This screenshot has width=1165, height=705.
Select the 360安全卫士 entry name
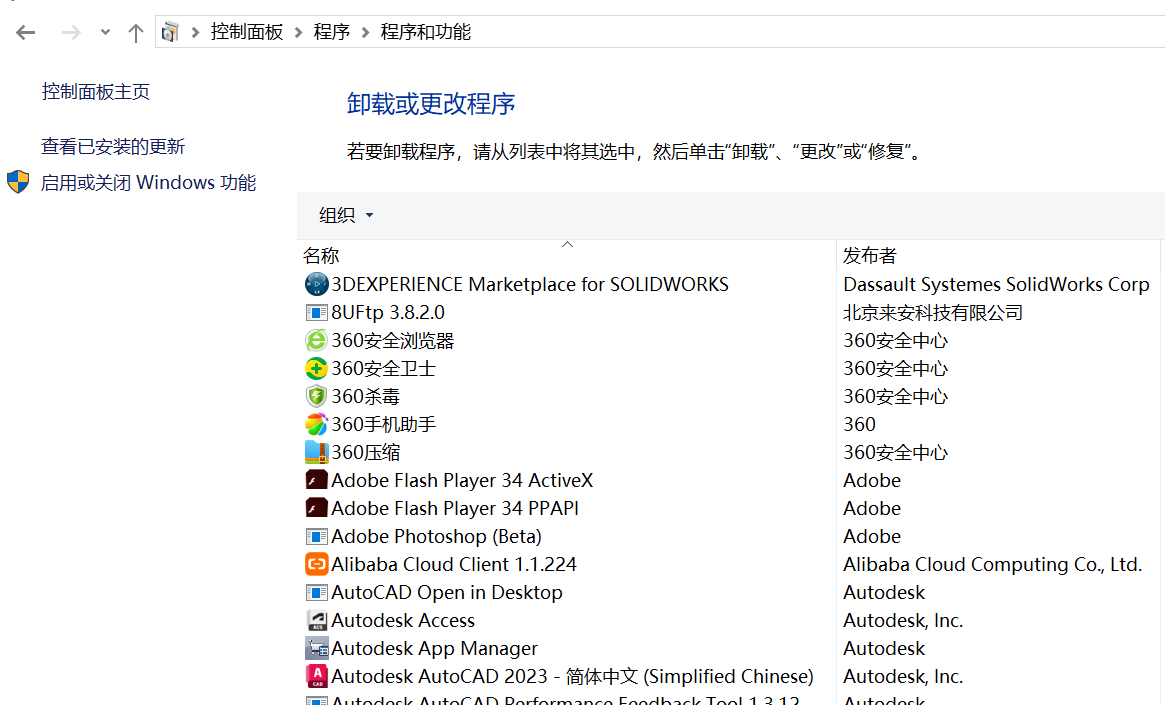383,368
